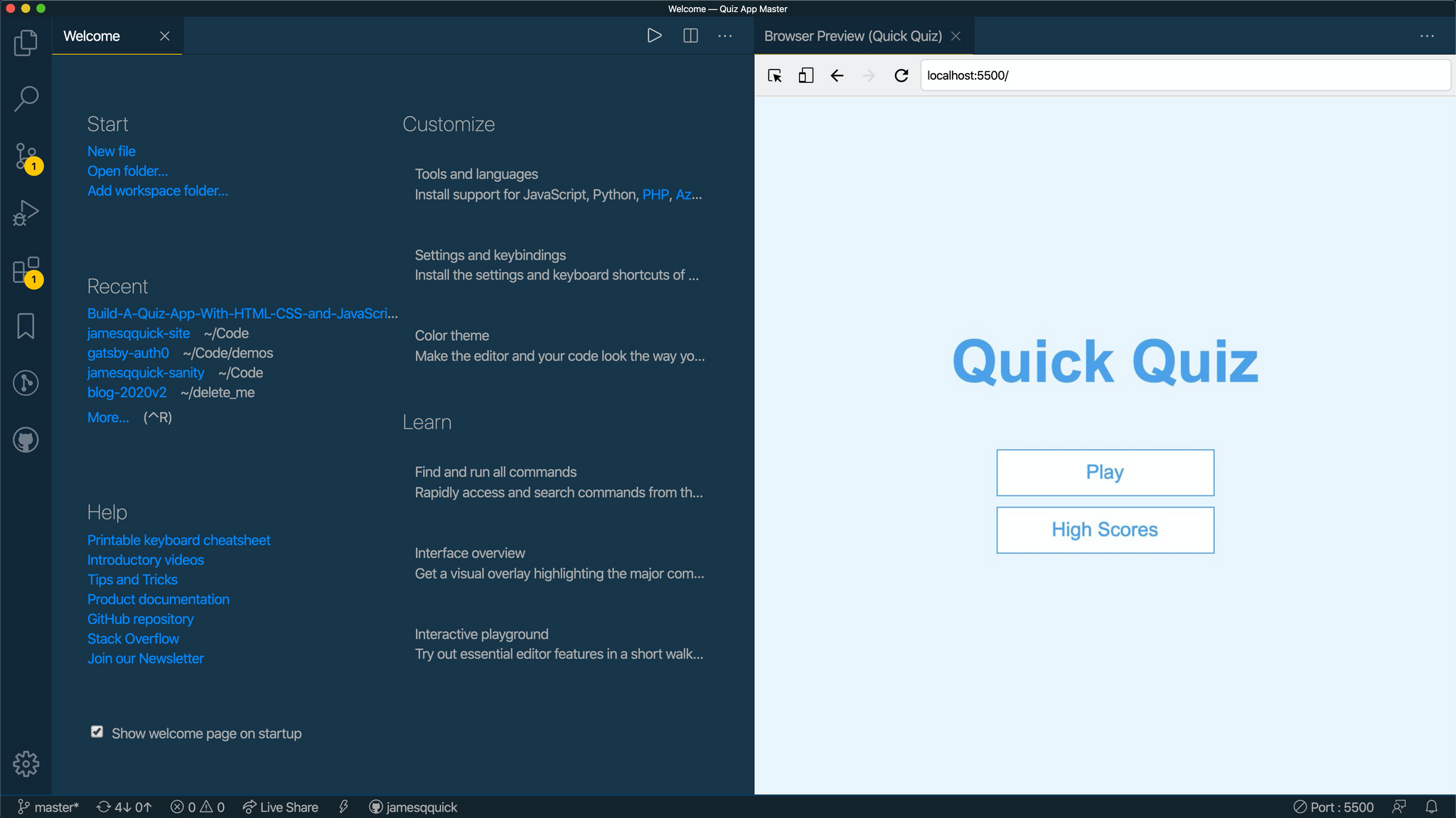Click the browser preview refresh icon
The height and width of the screenshot is (818, 1456).
901,75
